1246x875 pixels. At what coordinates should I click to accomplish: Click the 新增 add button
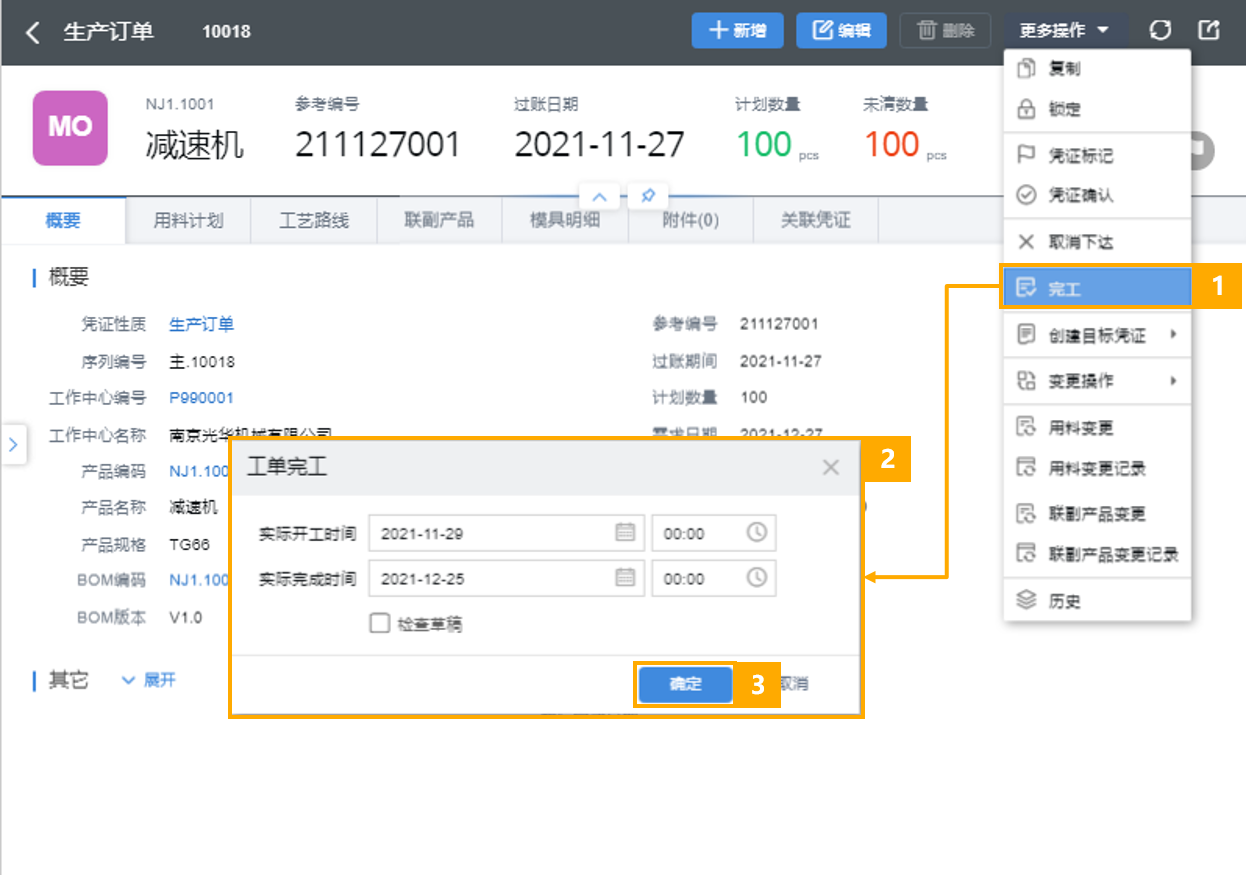point(737,31)
